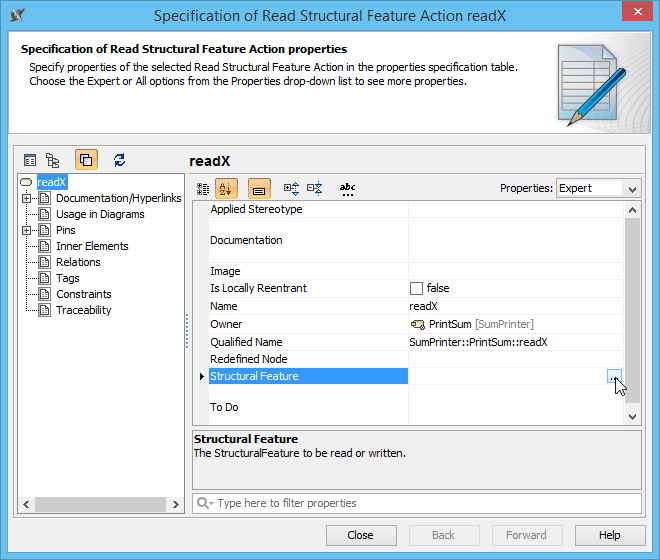Toggle Is Locally Reentrant checkbox
Viewport: 660px width, 560px height.
(x=416, y=288)
